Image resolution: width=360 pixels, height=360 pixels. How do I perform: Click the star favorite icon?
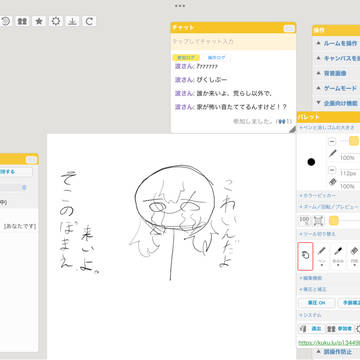(x=39, y=21)
